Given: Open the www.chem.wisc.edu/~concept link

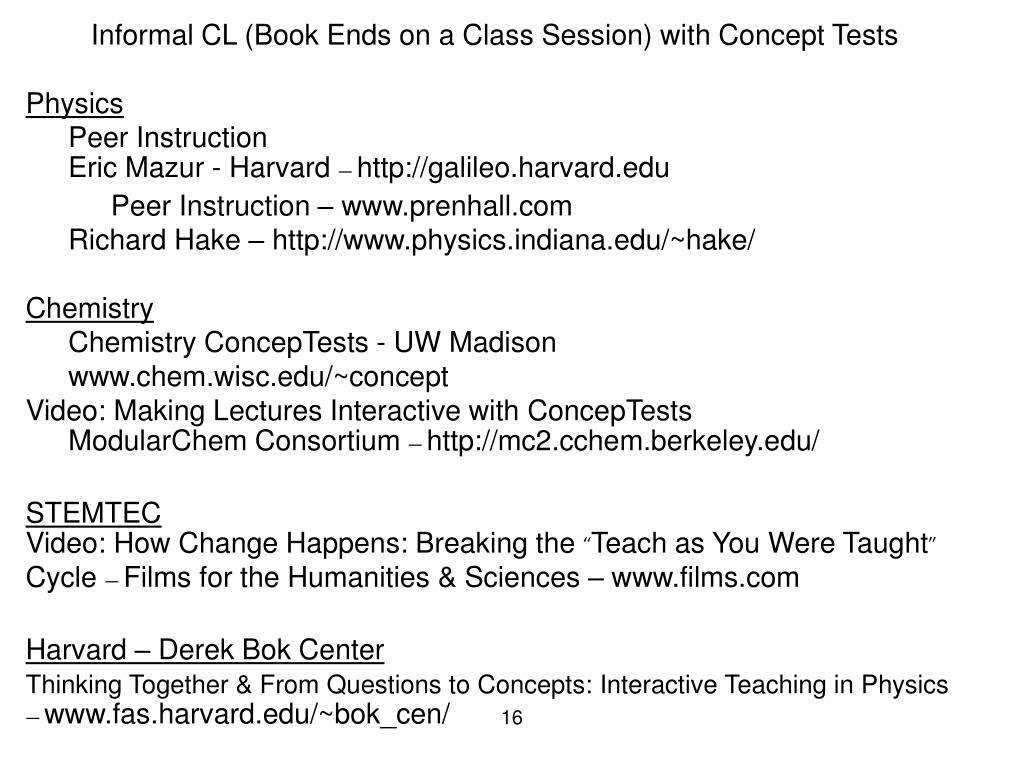Looking at the screenshot, I should coord(258,377).
